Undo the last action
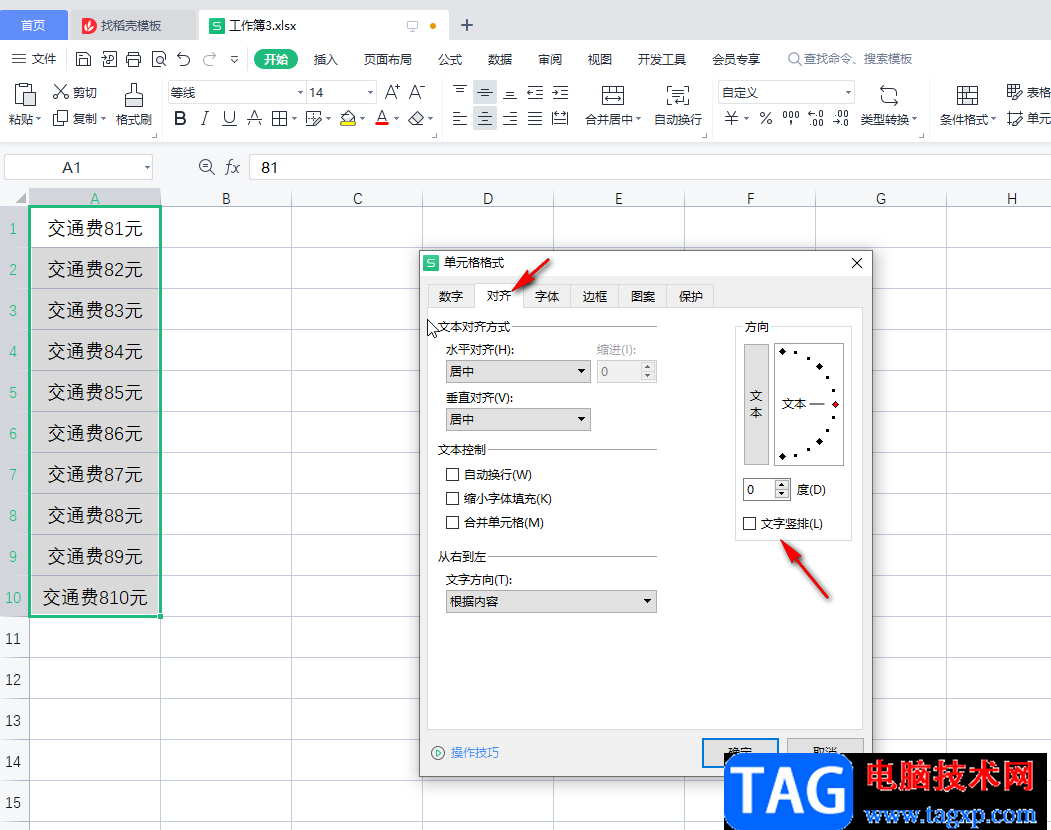Viewport: 1051px width, 830px height. [184, 59]
